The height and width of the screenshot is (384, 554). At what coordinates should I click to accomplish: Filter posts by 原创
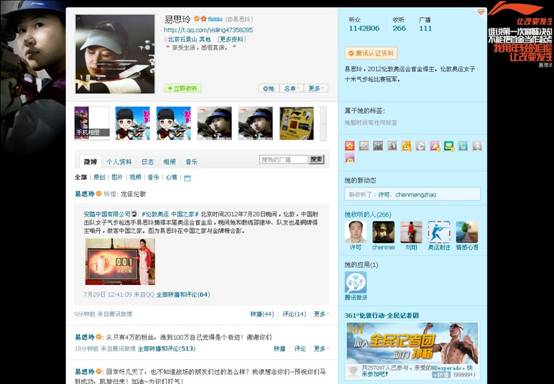coord(99,177)
